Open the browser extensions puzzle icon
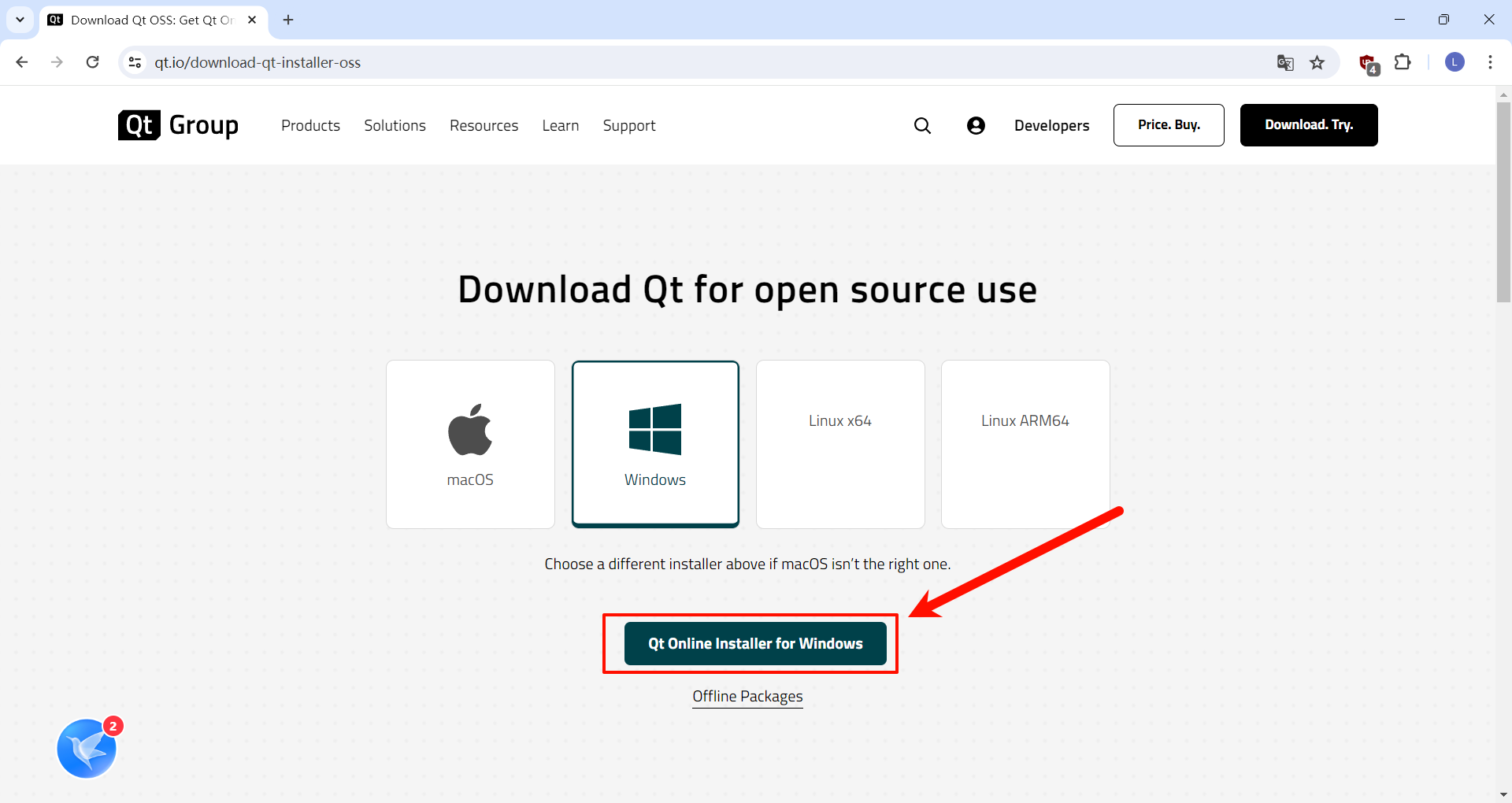 tap(1403, 62)
